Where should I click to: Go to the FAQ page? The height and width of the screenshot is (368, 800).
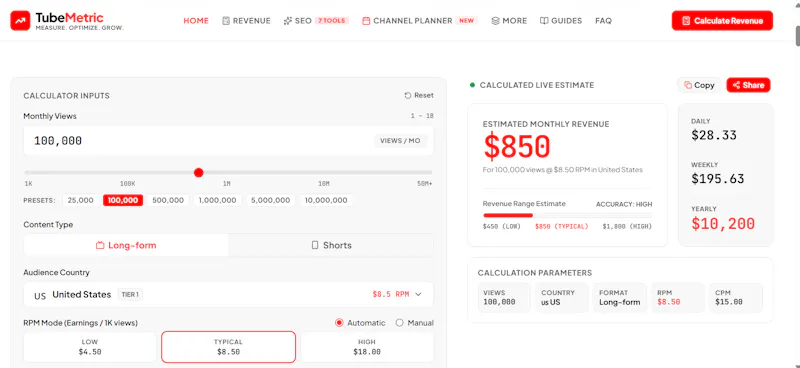click(603, 21)
